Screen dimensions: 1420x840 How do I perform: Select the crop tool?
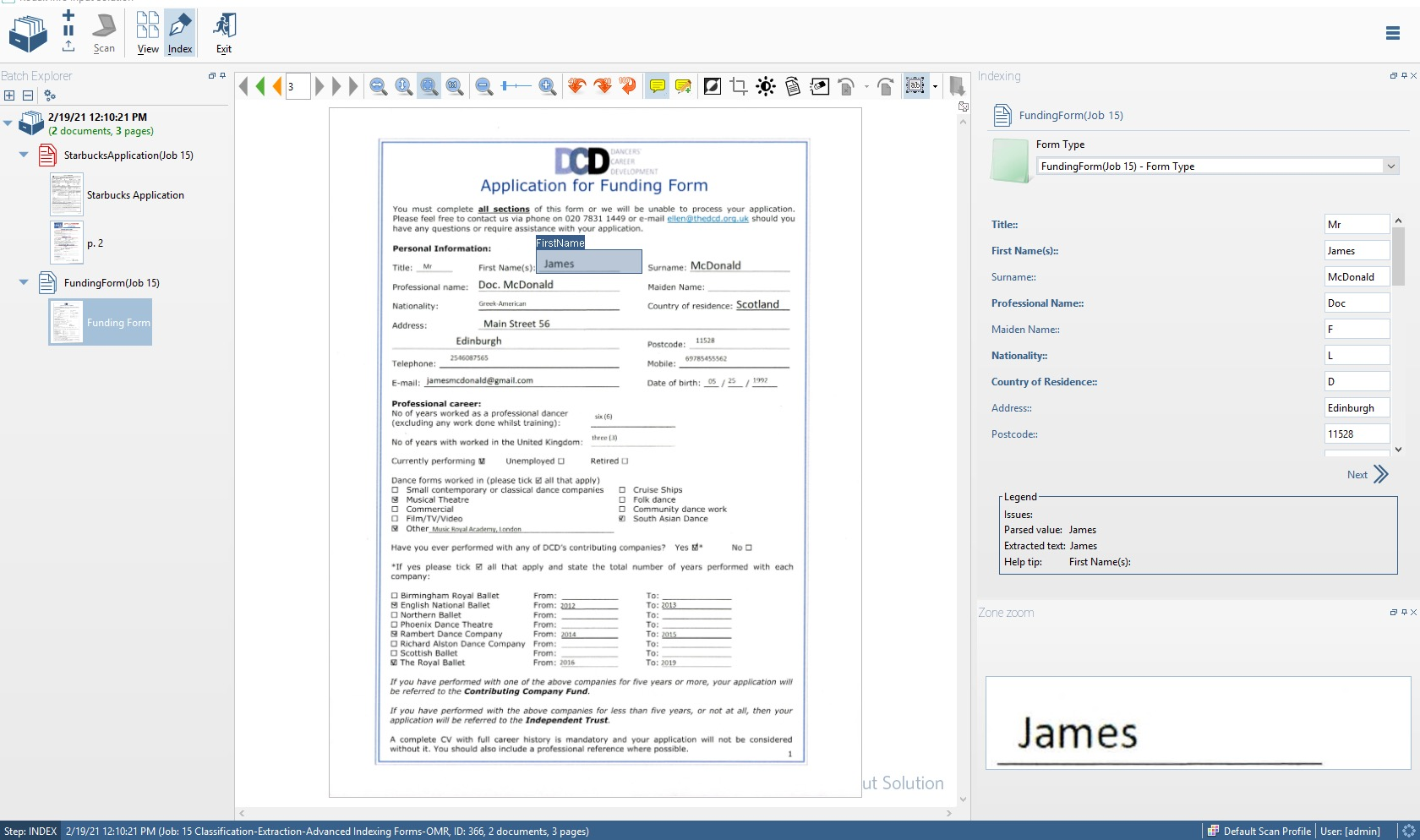coord(739,85)
